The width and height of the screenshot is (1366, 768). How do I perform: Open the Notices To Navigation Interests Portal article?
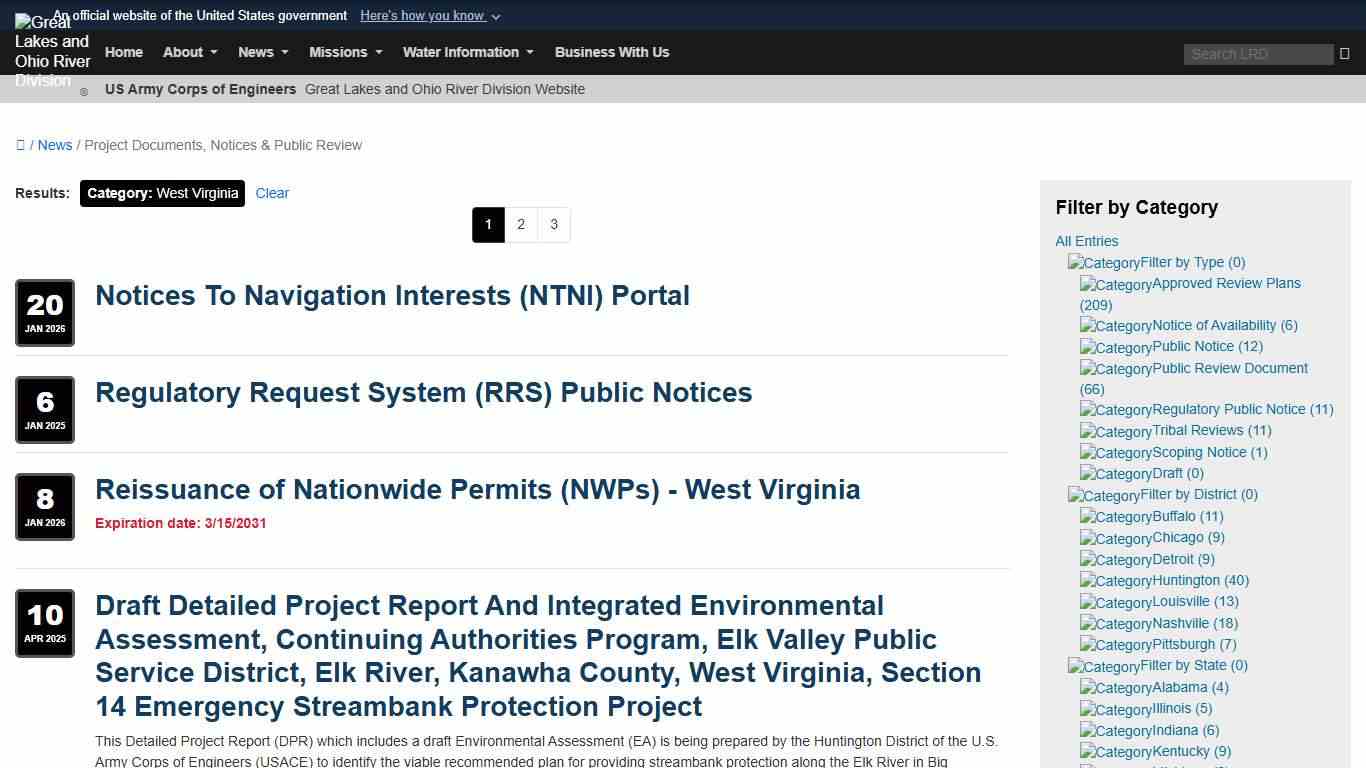tap(392, 295)
